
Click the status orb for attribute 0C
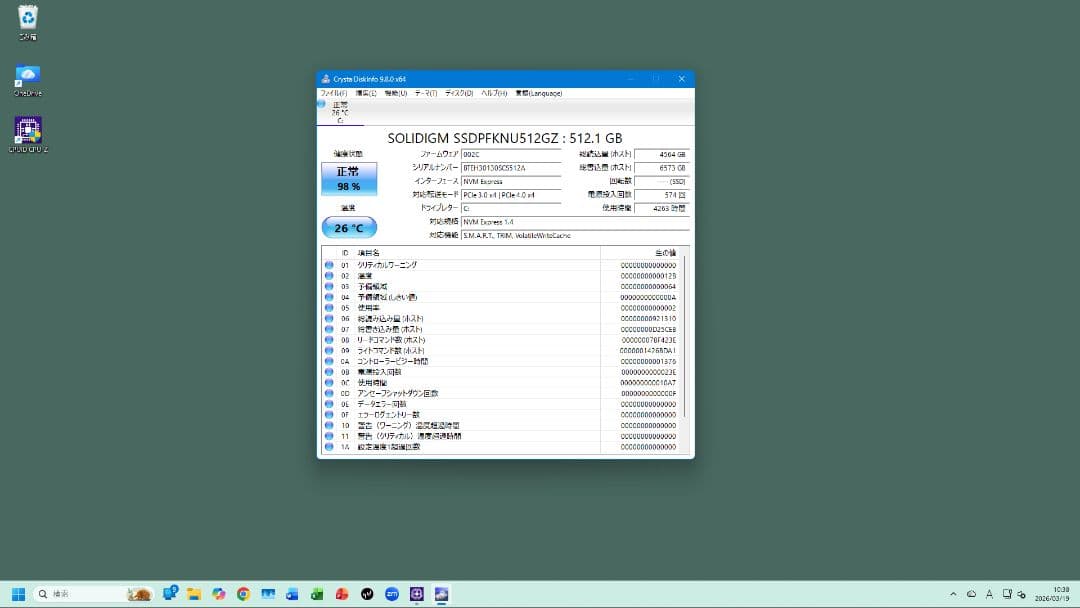pos(329,383)
